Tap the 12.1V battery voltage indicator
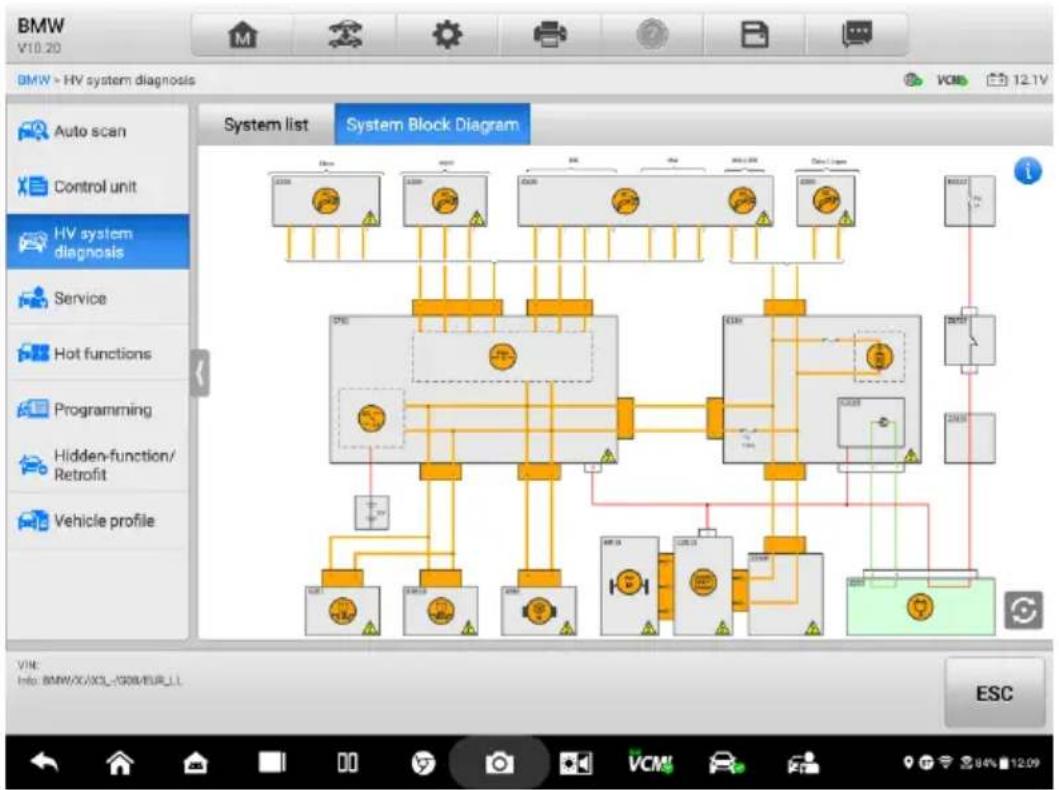 click(1017, 80)
